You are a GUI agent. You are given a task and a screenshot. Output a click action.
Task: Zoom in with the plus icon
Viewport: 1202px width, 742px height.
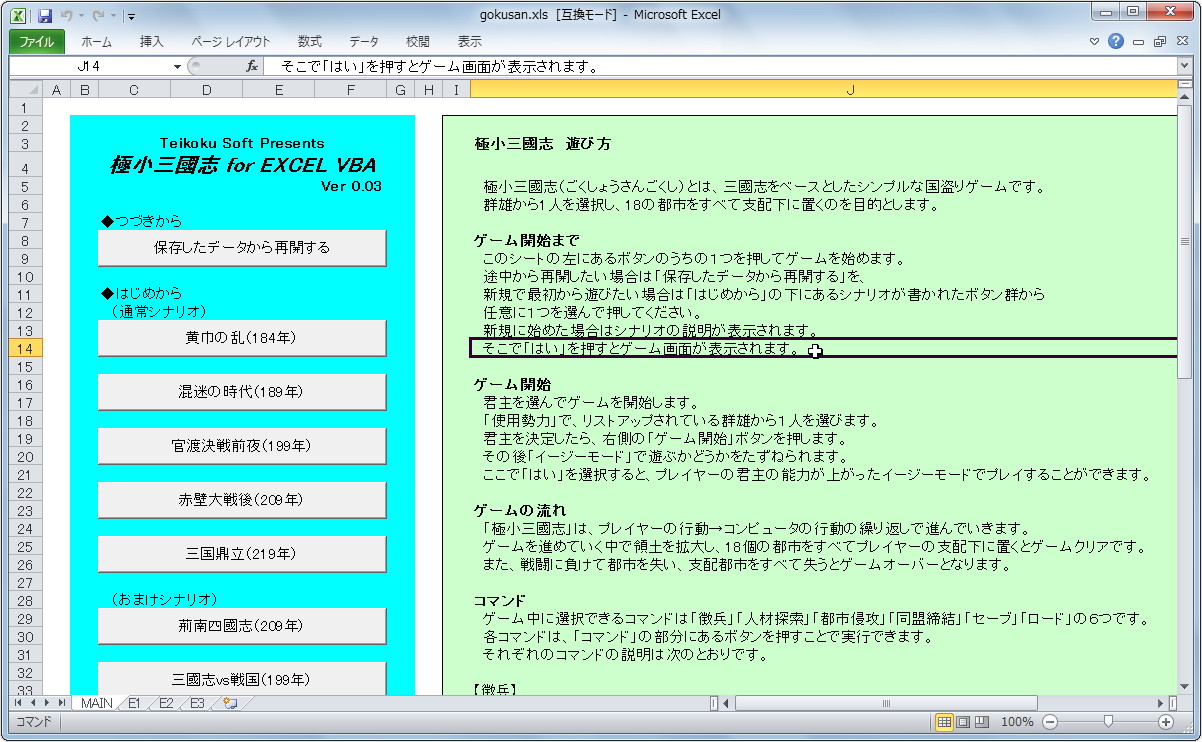(x=1166, y=721)
